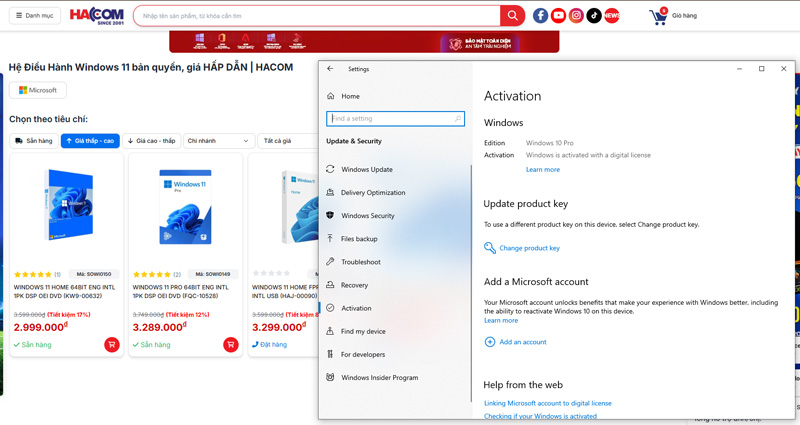Image resolution: width=800 pixels, height=425 pixels.
Task: Click the plus icon beside Add an account
Action: pos(490,342)
